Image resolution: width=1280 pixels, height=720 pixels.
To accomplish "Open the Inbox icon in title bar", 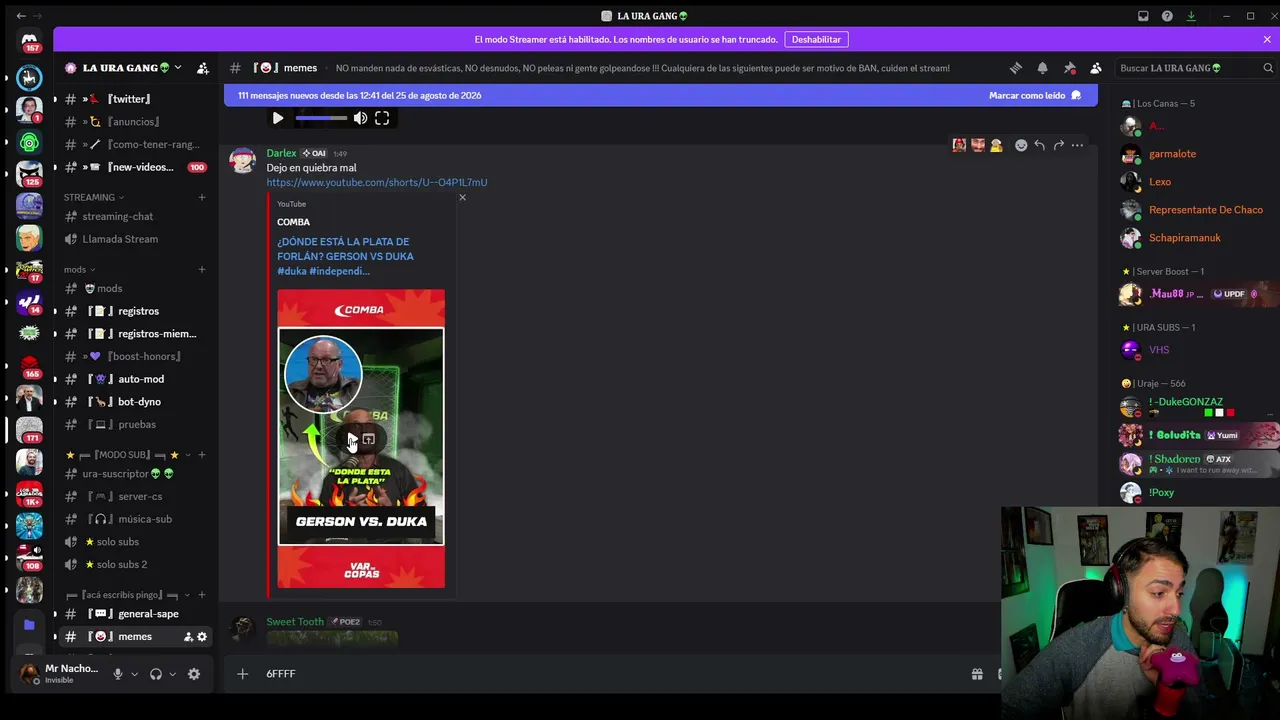I will click(x=1143, y=16).
